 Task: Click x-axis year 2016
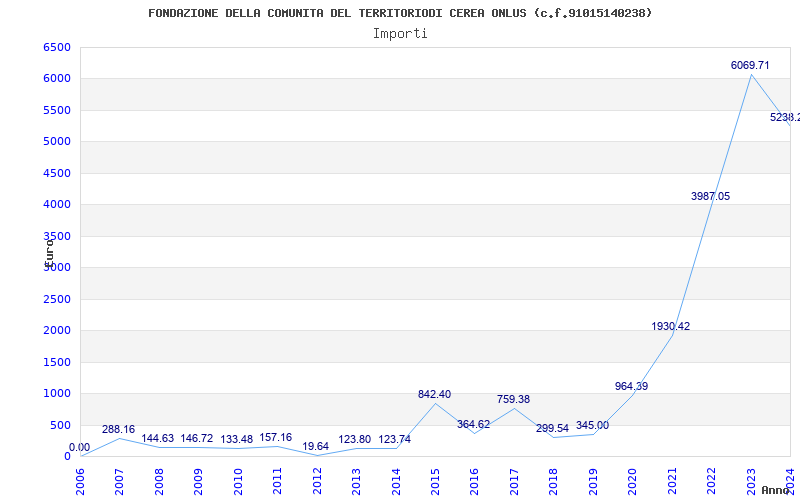tap(474, 482)
